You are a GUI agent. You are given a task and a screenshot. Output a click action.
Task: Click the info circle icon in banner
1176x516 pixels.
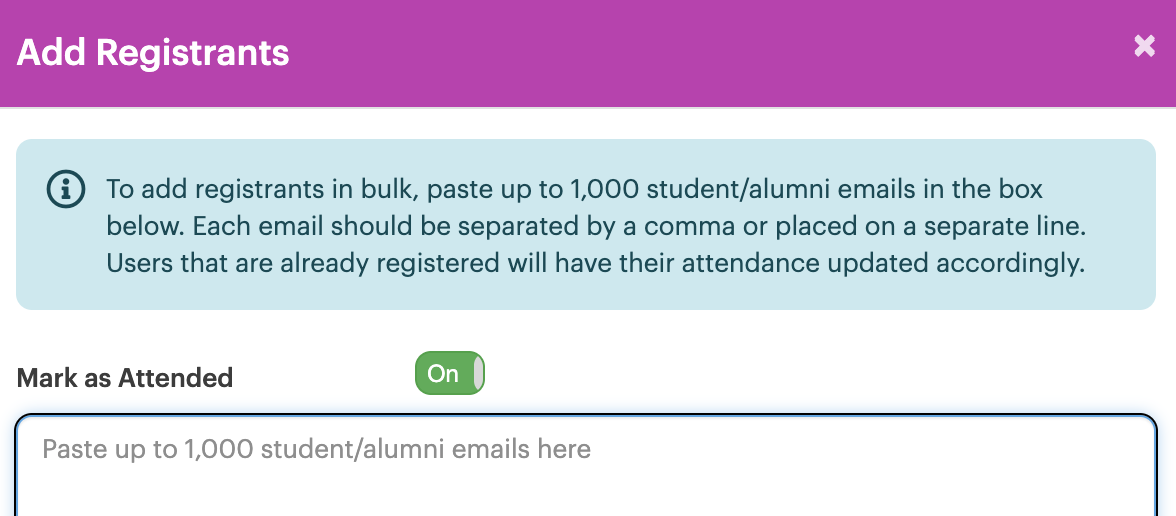click(66, 189)
